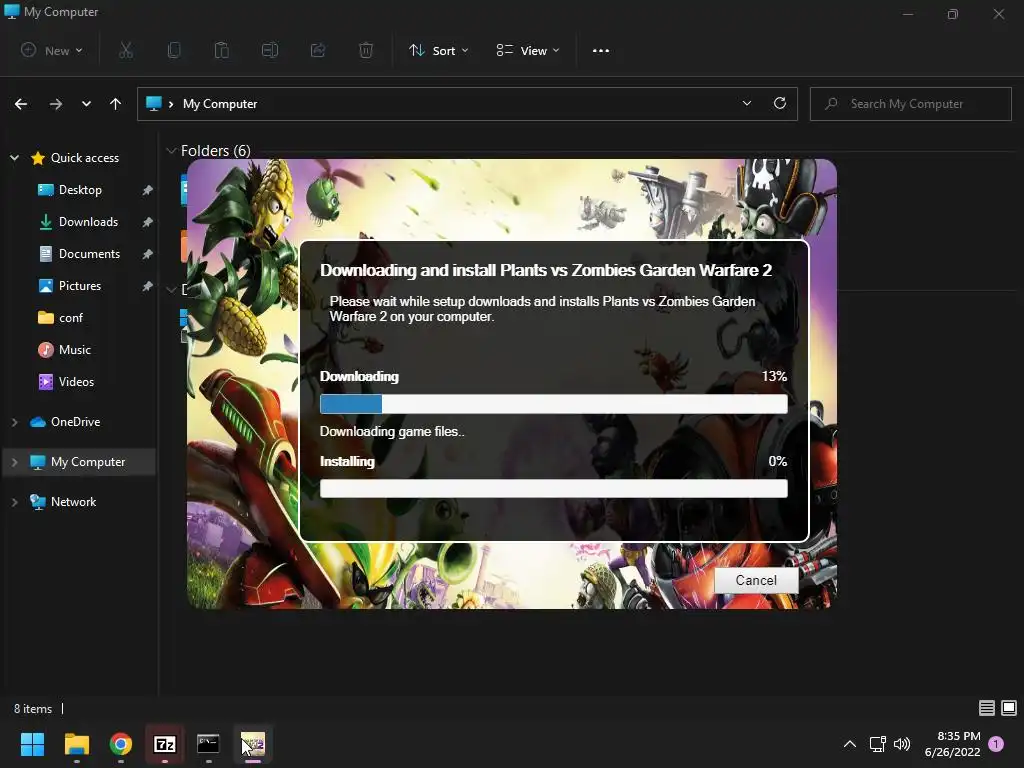Screen dimensions: 1024x768
Task: Open the View dropdown
Action: 528,50
